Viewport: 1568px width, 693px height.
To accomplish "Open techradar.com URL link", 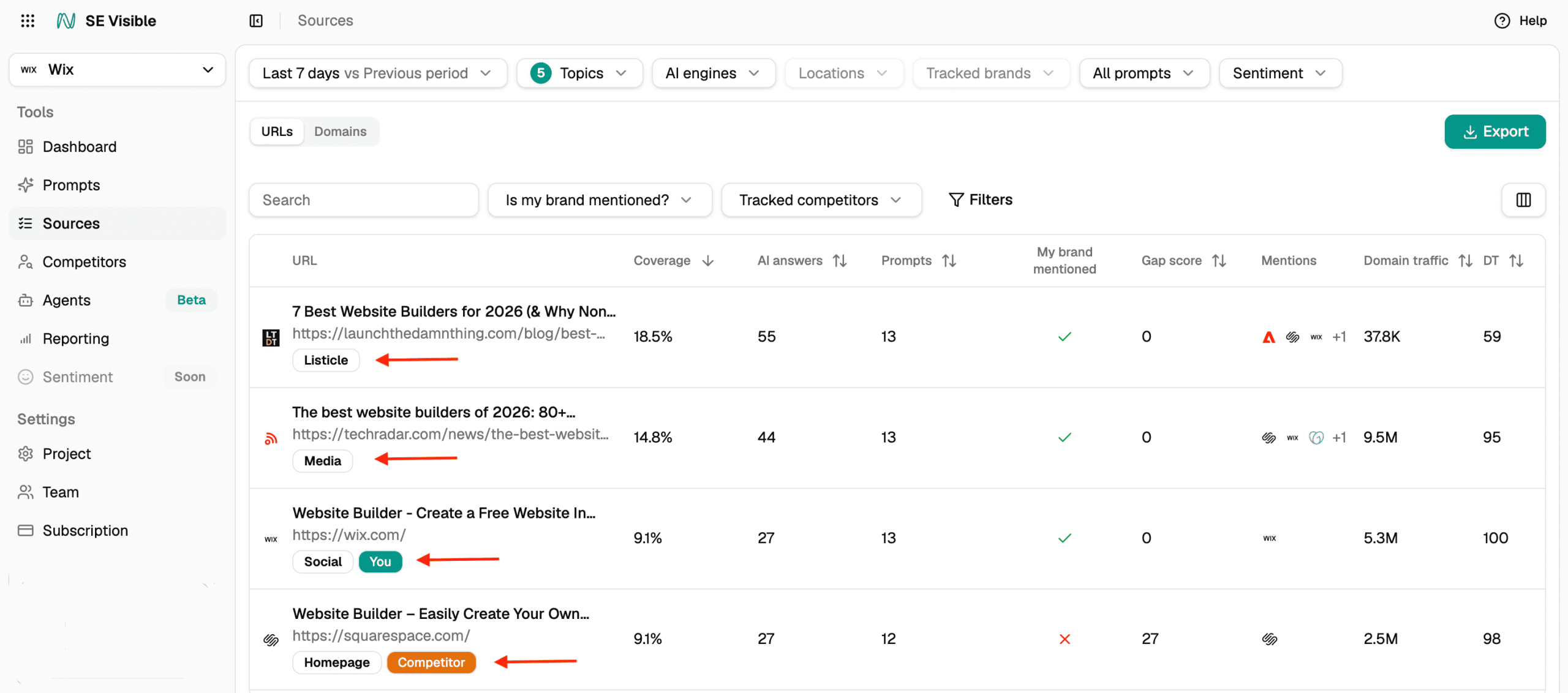I will tap(450, 434).
